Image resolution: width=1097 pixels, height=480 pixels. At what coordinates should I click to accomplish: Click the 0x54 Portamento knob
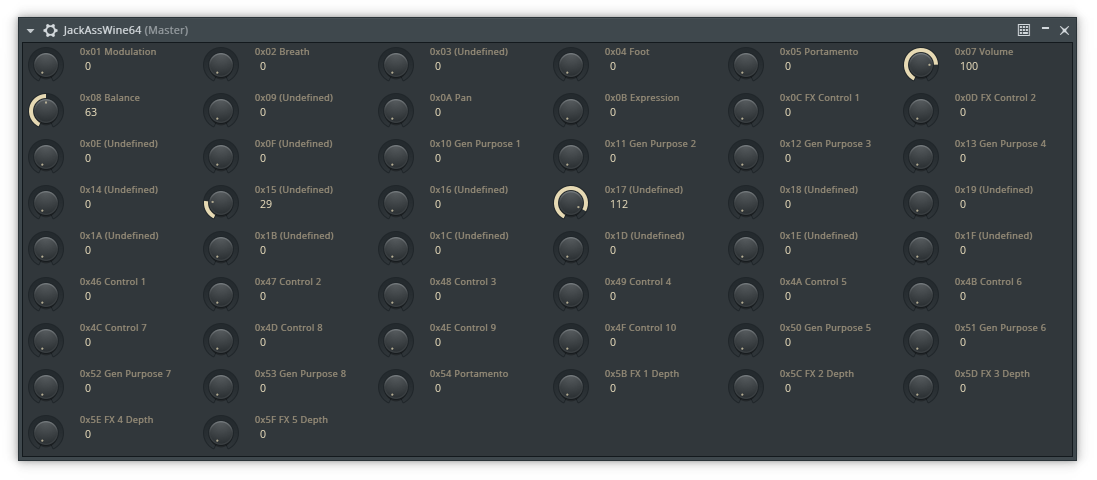click(395, 387)
